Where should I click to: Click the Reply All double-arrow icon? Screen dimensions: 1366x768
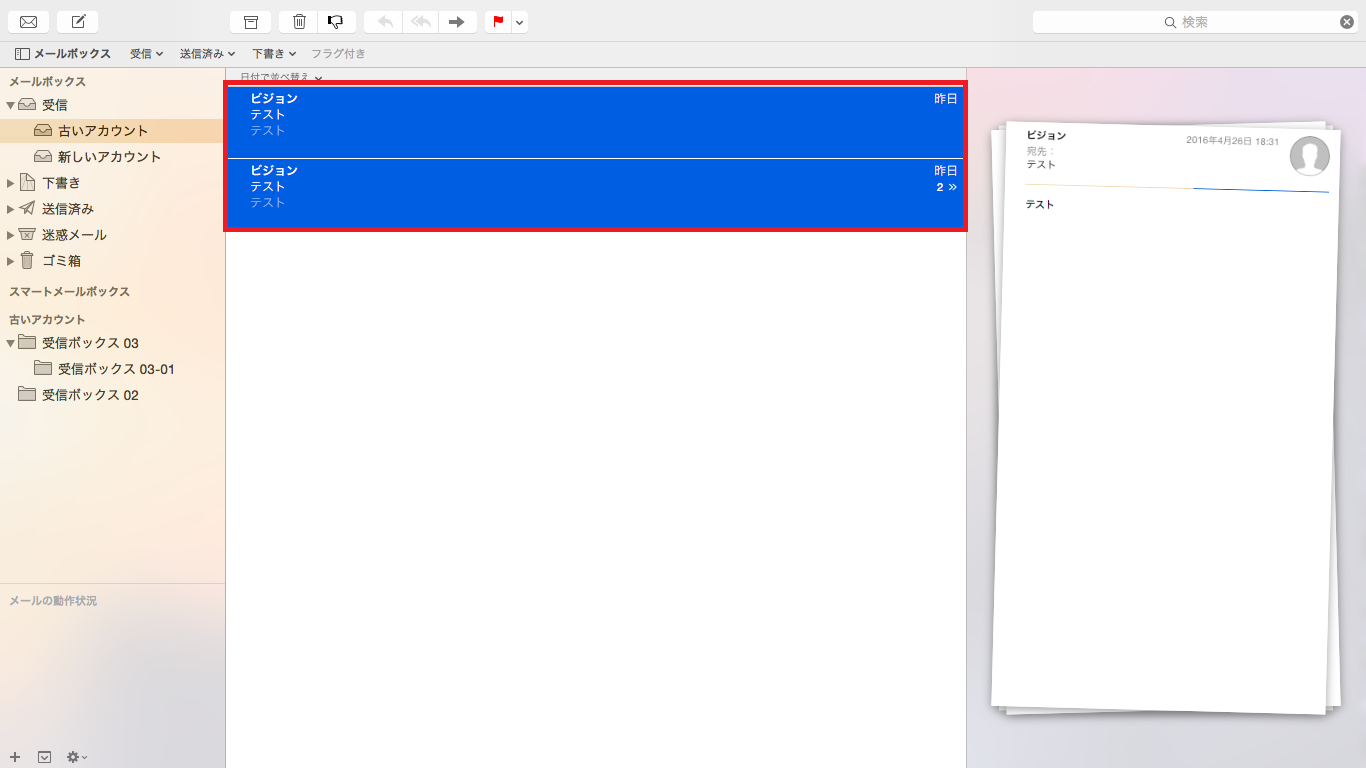[420, 22]
